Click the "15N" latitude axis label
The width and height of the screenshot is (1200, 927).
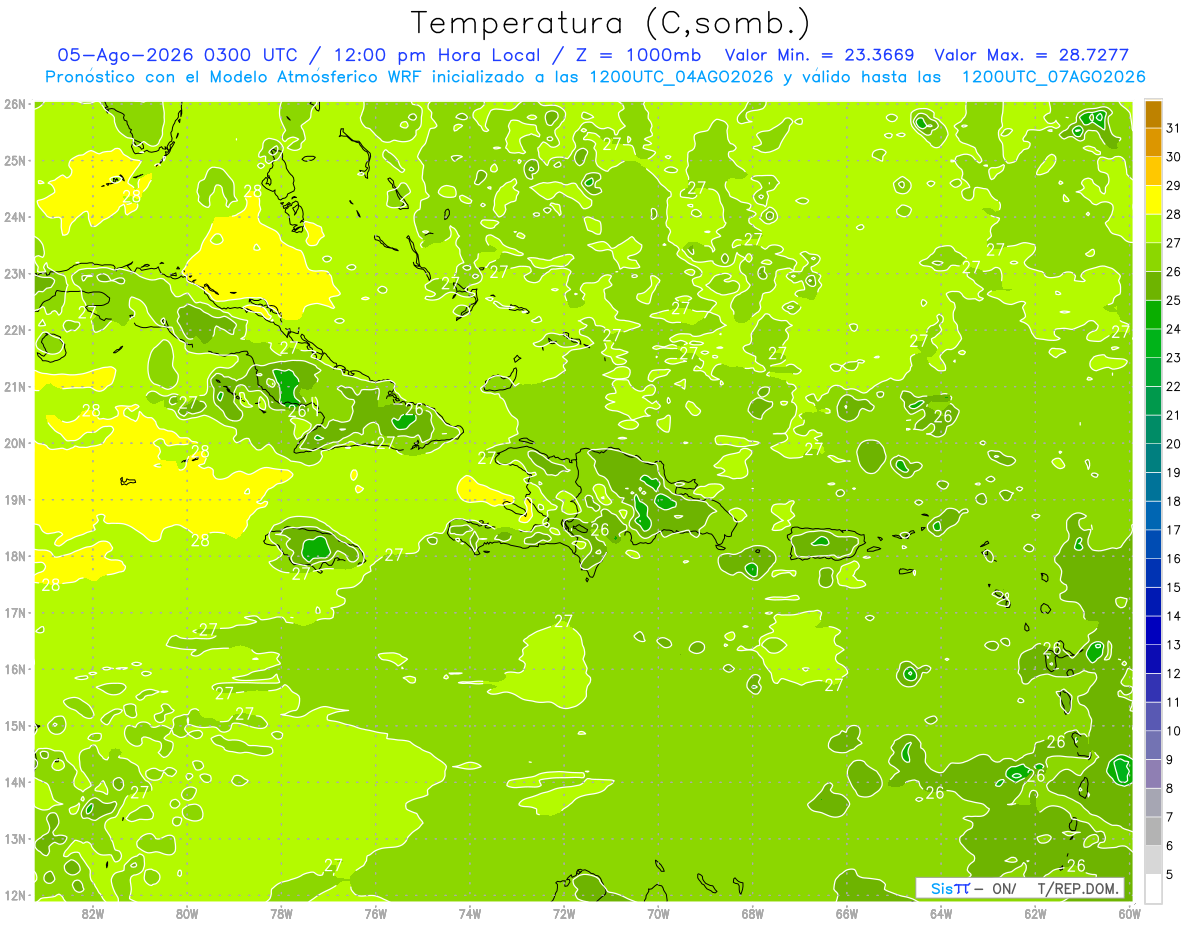pos(15,725)
